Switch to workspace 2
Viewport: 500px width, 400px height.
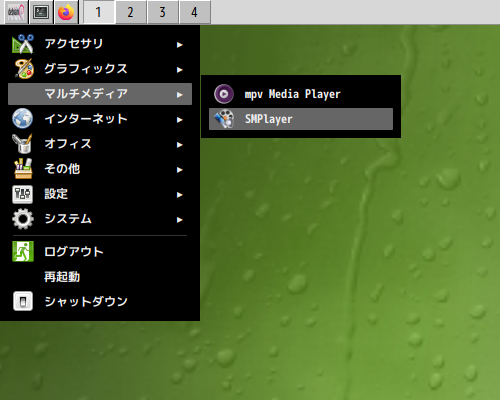(130, 12)
